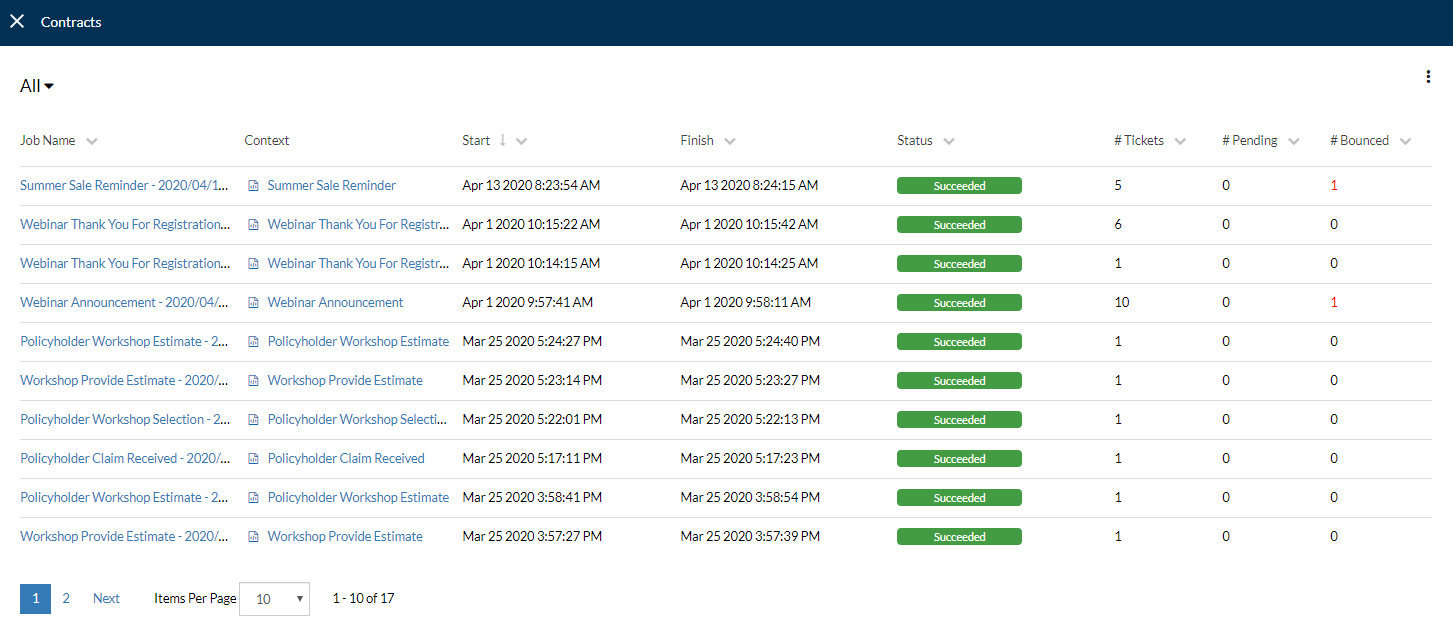
Task: Click Succeeded status bar for Webinar Announcement
Action: point(959,303)
